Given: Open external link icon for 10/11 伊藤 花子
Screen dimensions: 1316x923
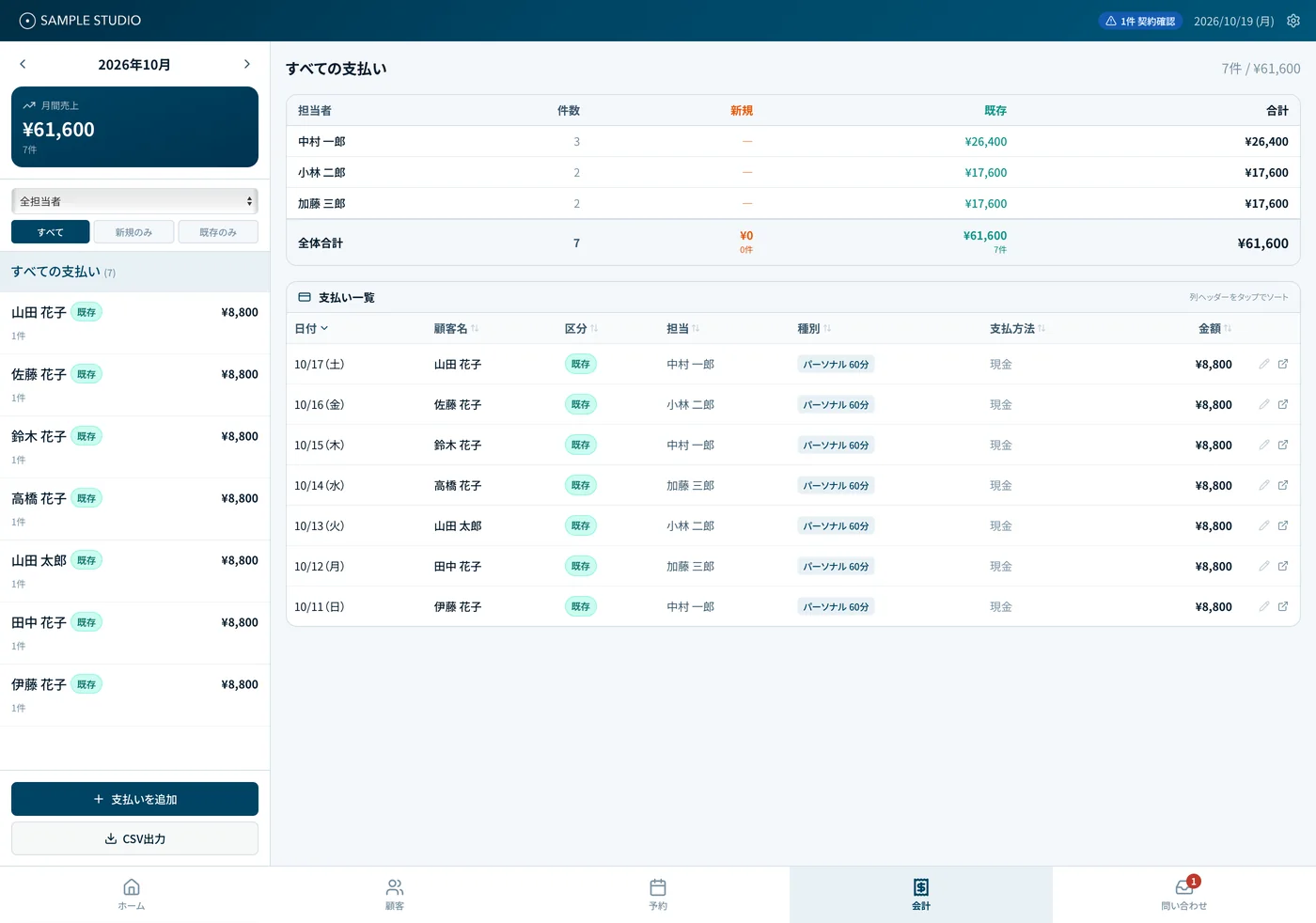Looking at the screenshot, I should pyautogui.click(x=1283, y=606).
